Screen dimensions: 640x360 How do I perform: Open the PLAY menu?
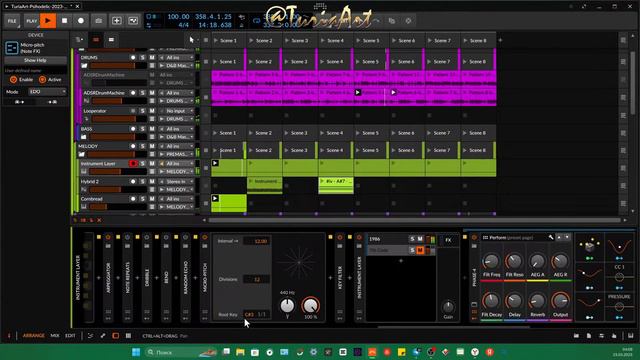tap(31, 20)
